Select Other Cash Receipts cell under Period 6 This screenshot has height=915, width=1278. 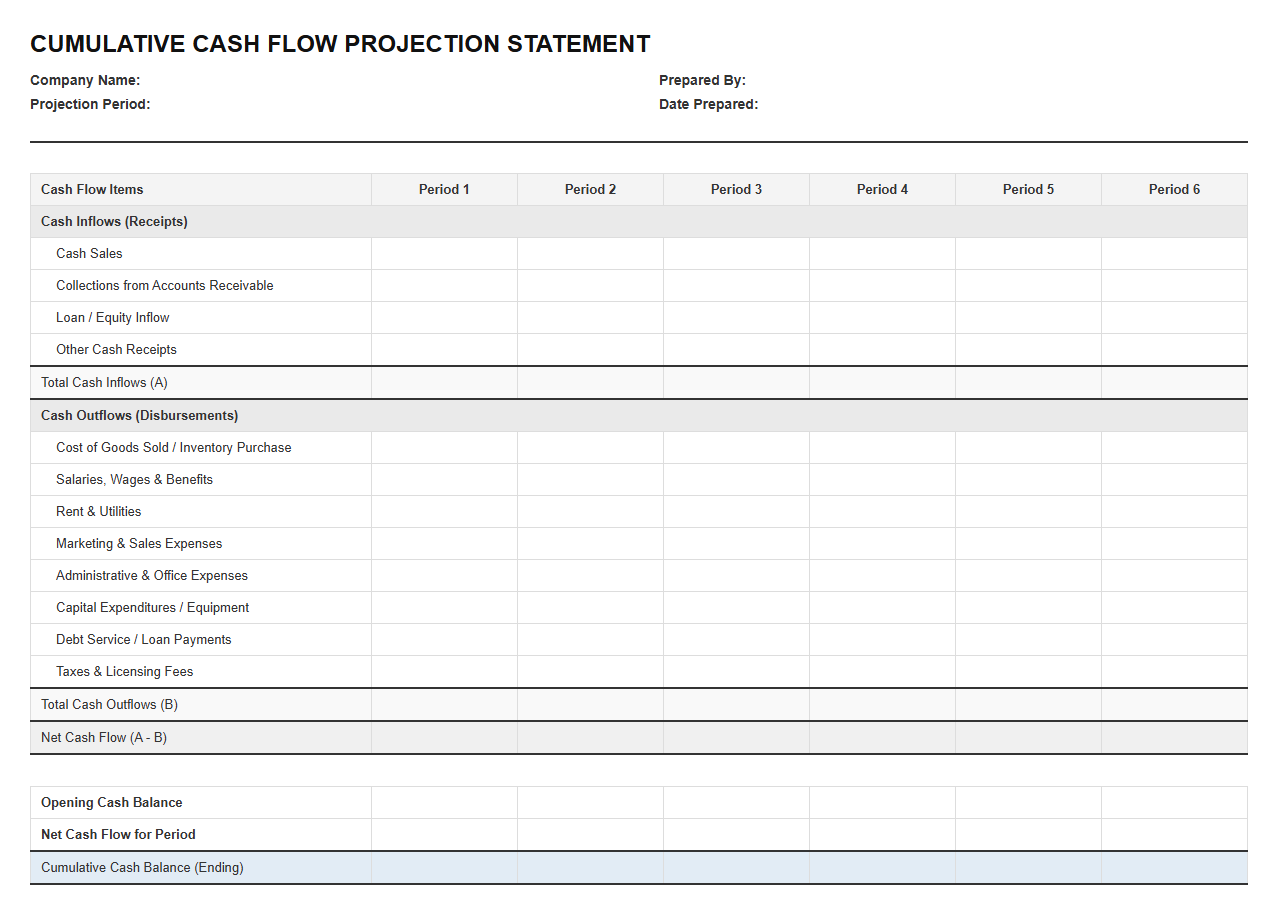click(1174, 349)
